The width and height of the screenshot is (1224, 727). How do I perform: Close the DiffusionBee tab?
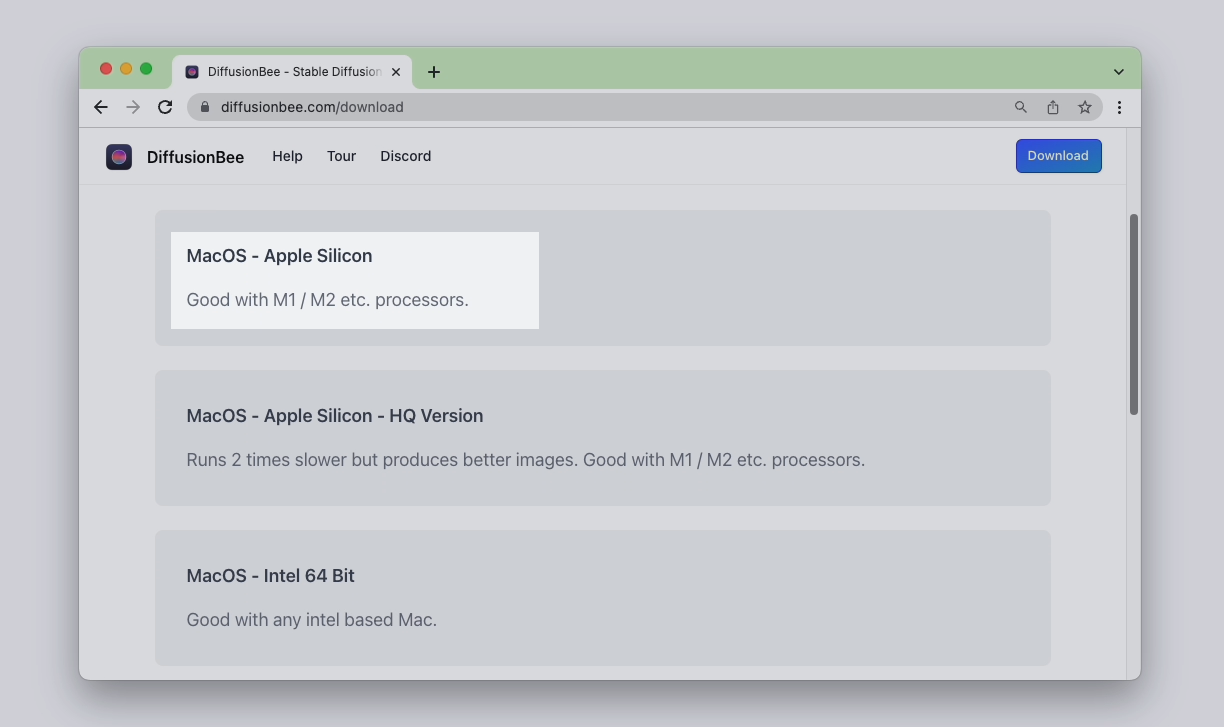[396, 72]
